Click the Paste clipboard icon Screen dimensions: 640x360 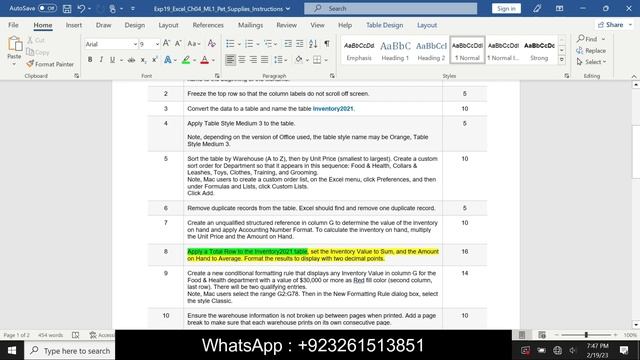point(15,44)
